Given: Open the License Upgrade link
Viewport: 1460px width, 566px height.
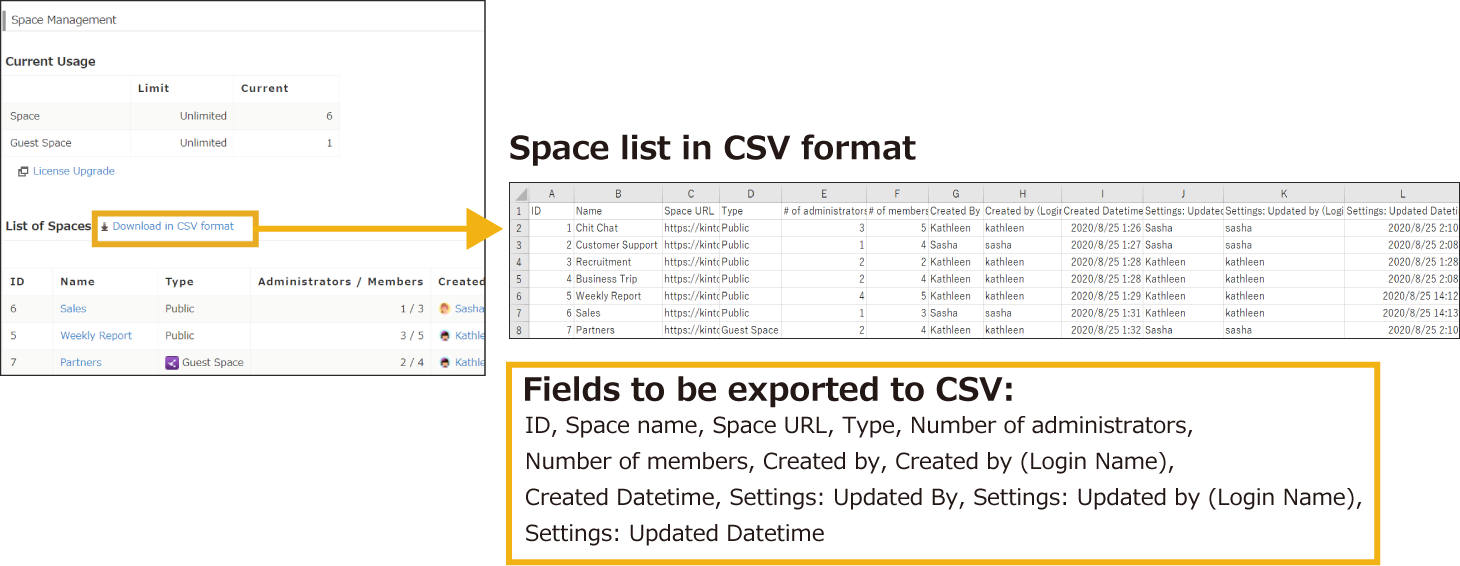Looking at the screenshot, I should (73, 171).
